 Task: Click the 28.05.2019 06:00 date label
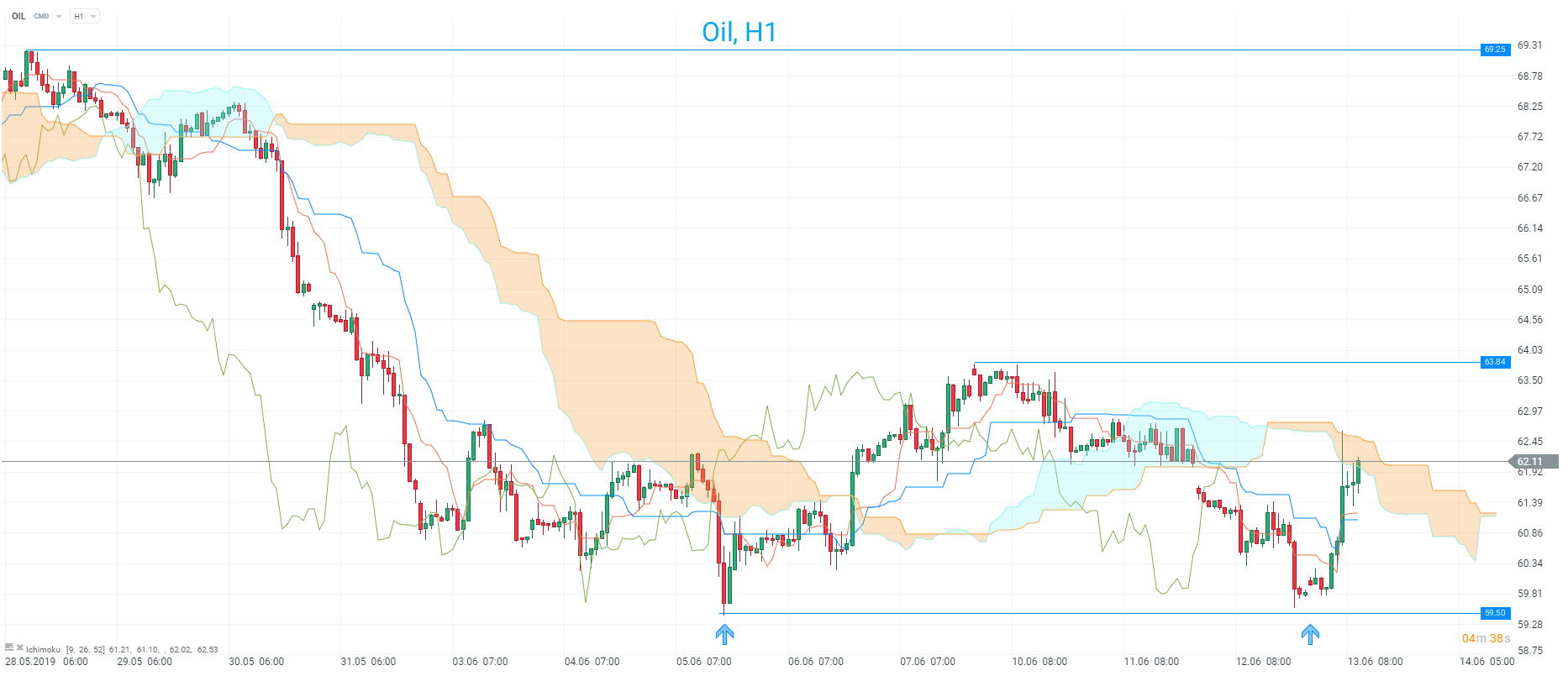tap(46, 662)
